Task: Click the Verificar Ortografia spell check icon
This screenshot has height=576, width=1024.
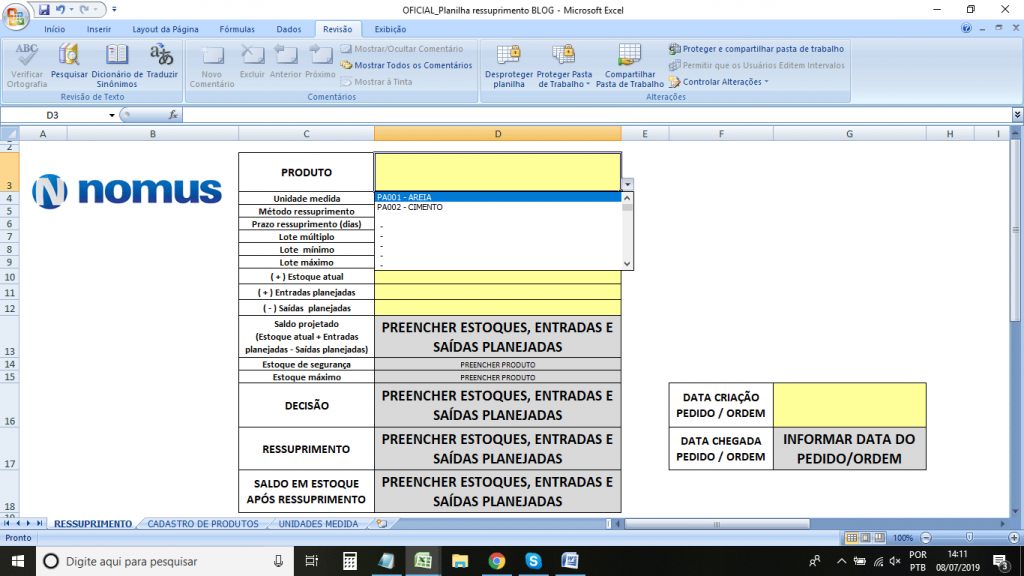Action: [27, 56]
